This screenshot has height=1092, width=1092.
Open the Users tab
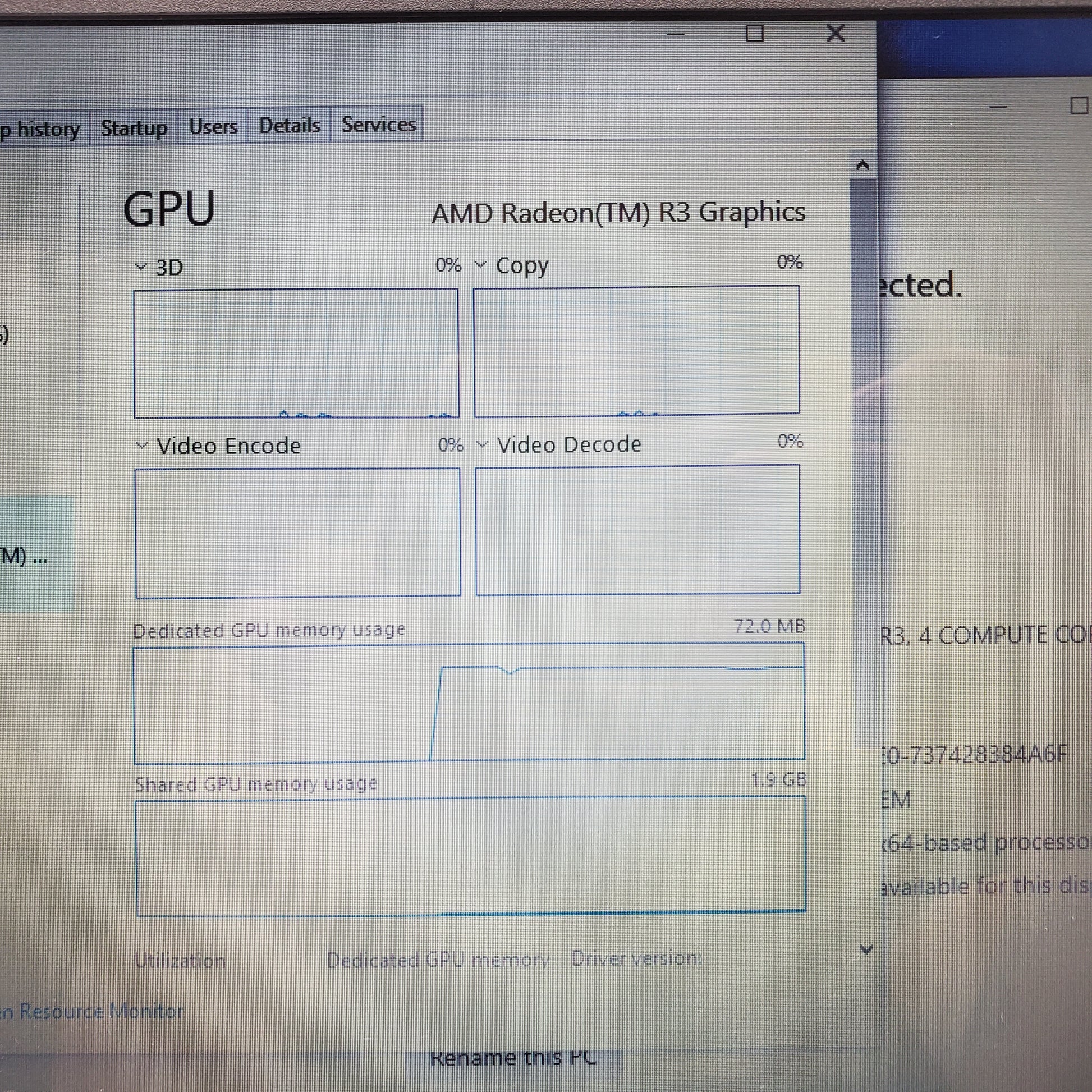(213, 127)
